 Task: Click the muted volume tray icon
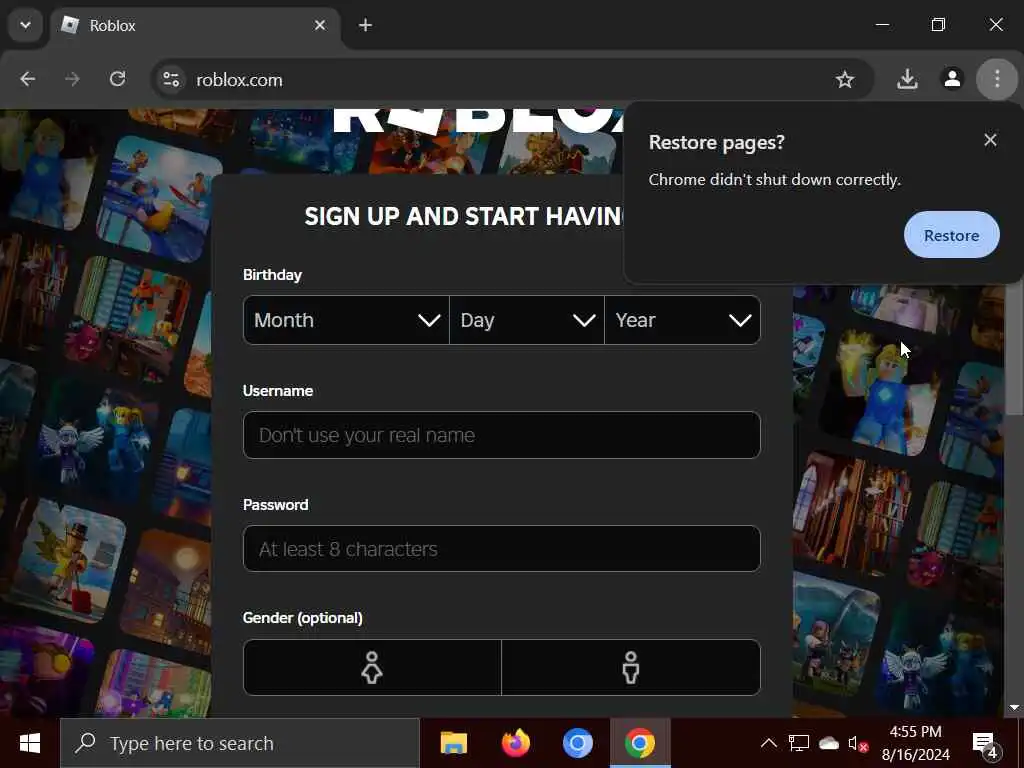point(857,743)
